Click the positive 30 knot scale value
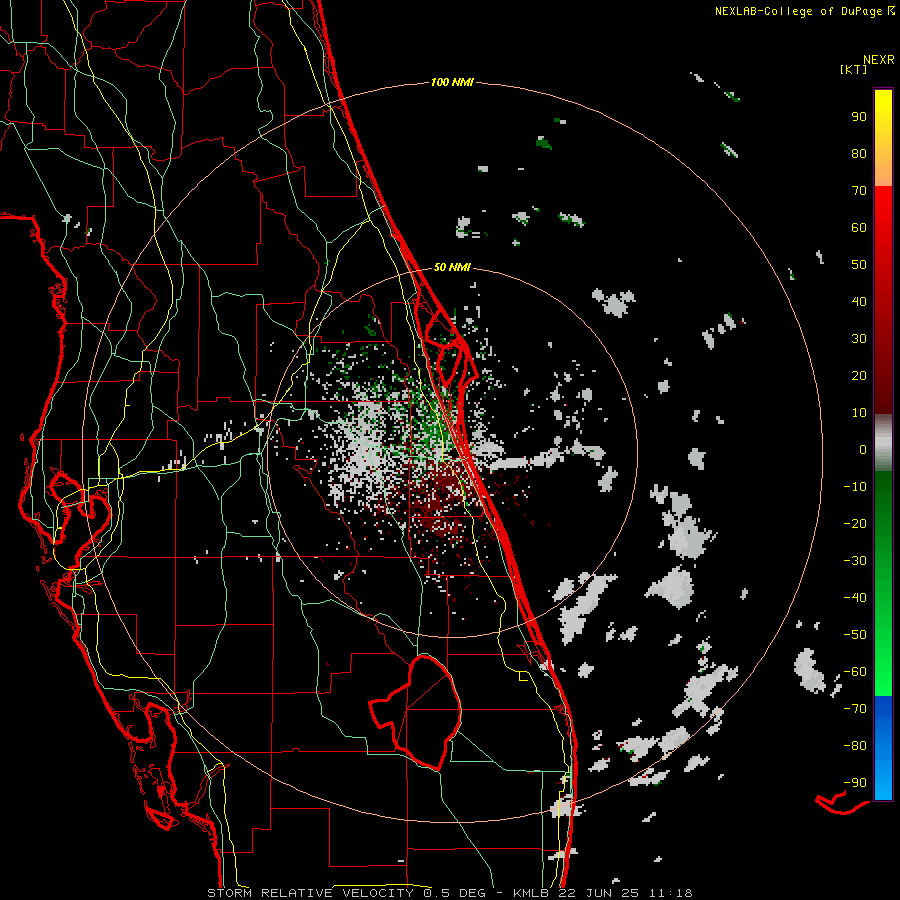Image resolution: width=900 pixels, height=900 pixels. tap(859, 339)
